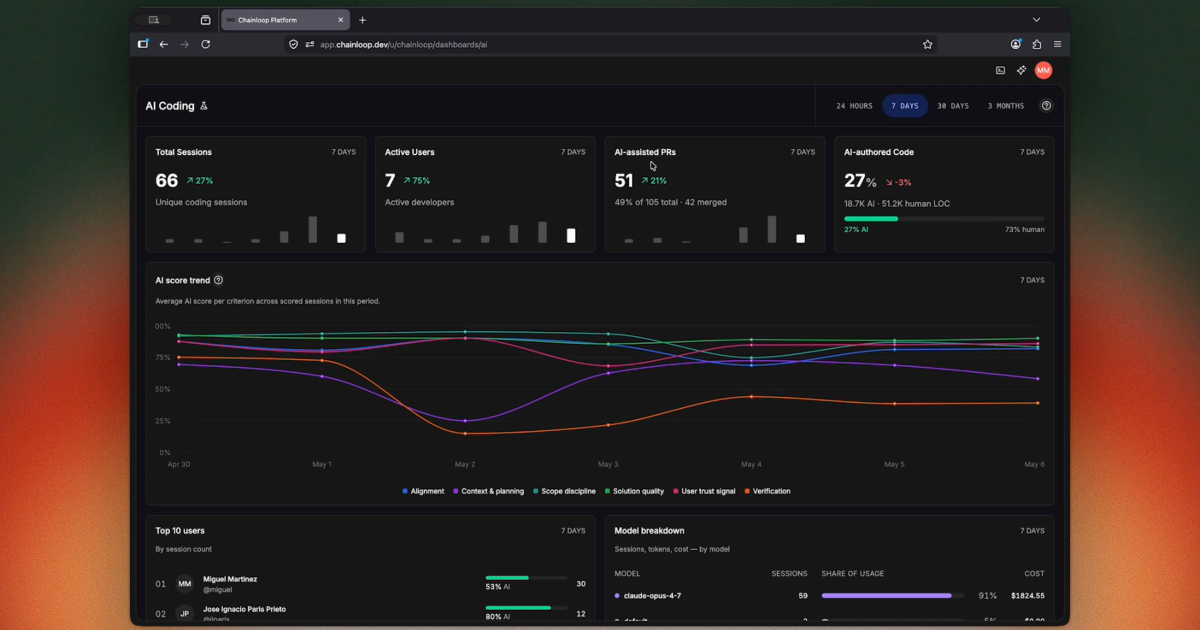Click the tab overview icon left of the tab
Viewport: 1200px width, 630px height.
tap(205, 20)
